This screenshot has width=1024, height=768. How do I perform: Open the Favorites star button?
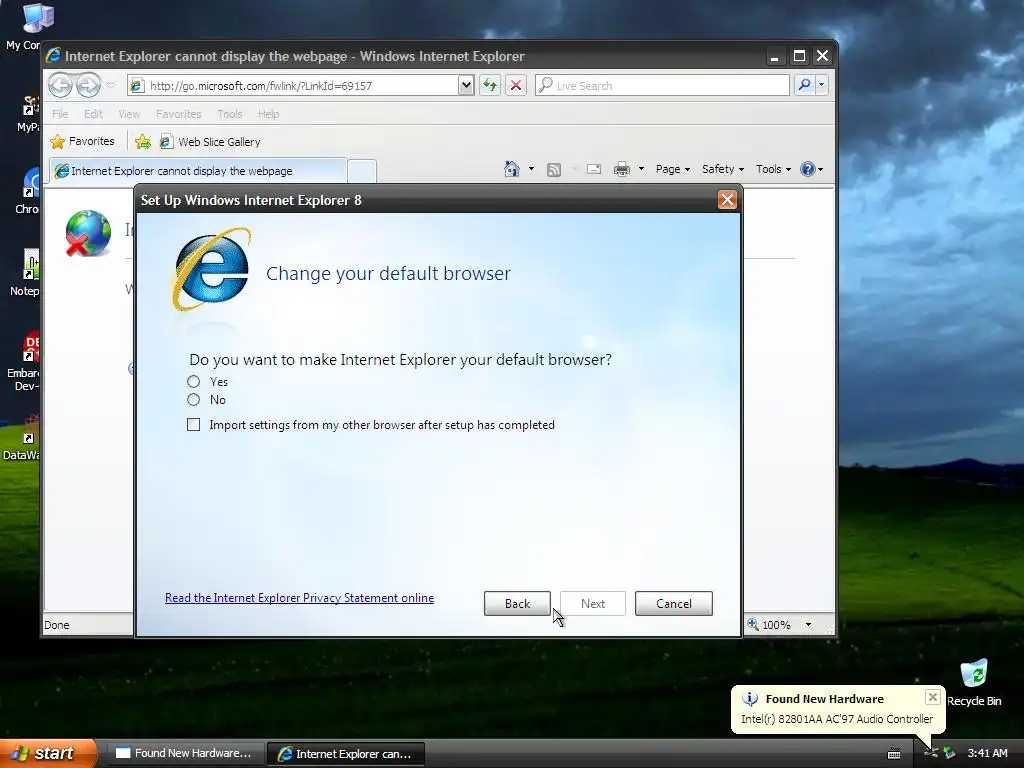point(82,141)
